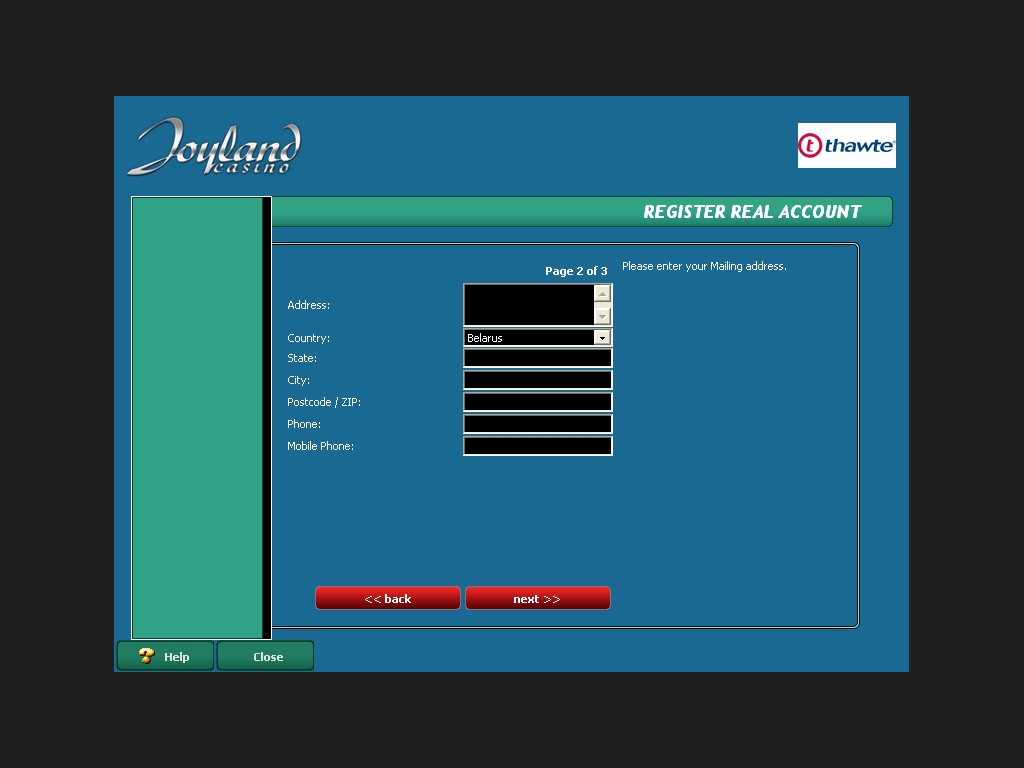Viewport: 1024px width, 768px height.
Task: Click into the State field
Action: tap(538, 358)
